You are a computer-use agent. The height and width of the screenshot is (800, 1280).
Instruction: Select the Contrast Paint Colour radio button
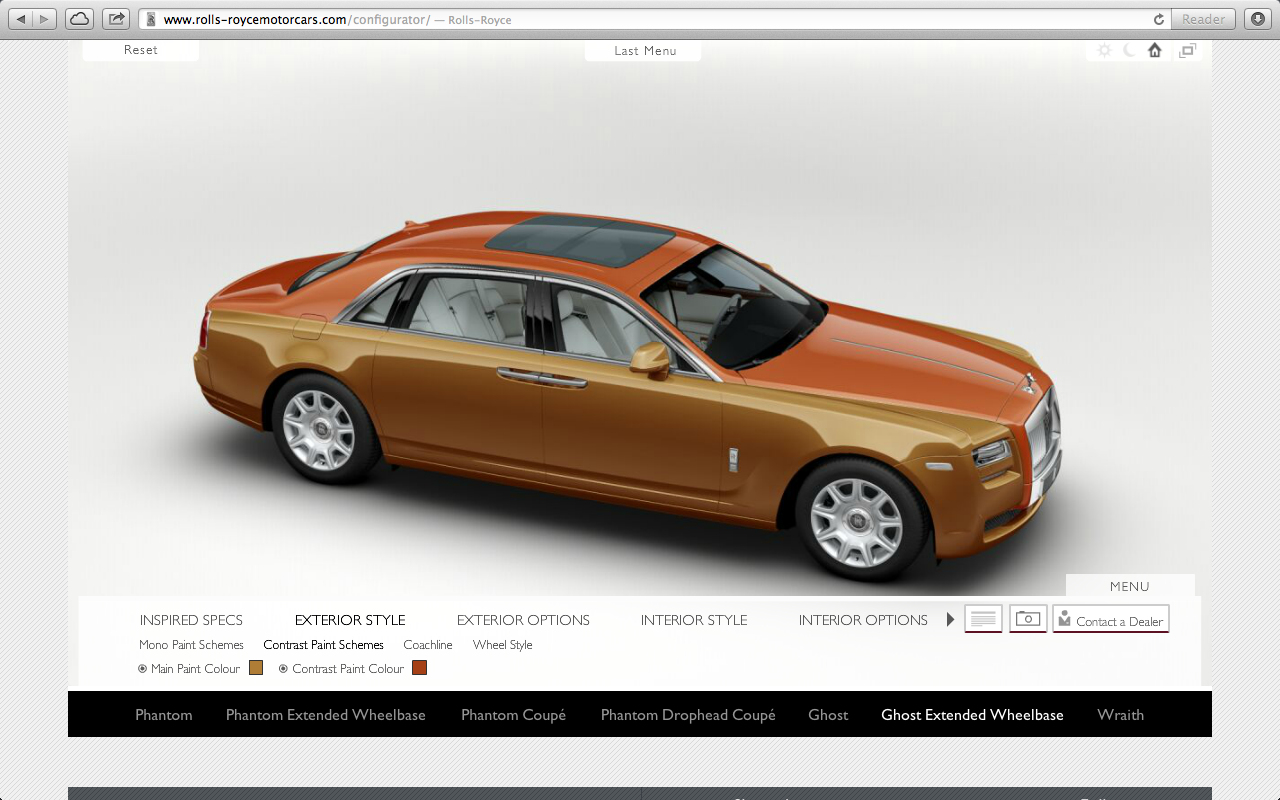click(x=283, y=669)
